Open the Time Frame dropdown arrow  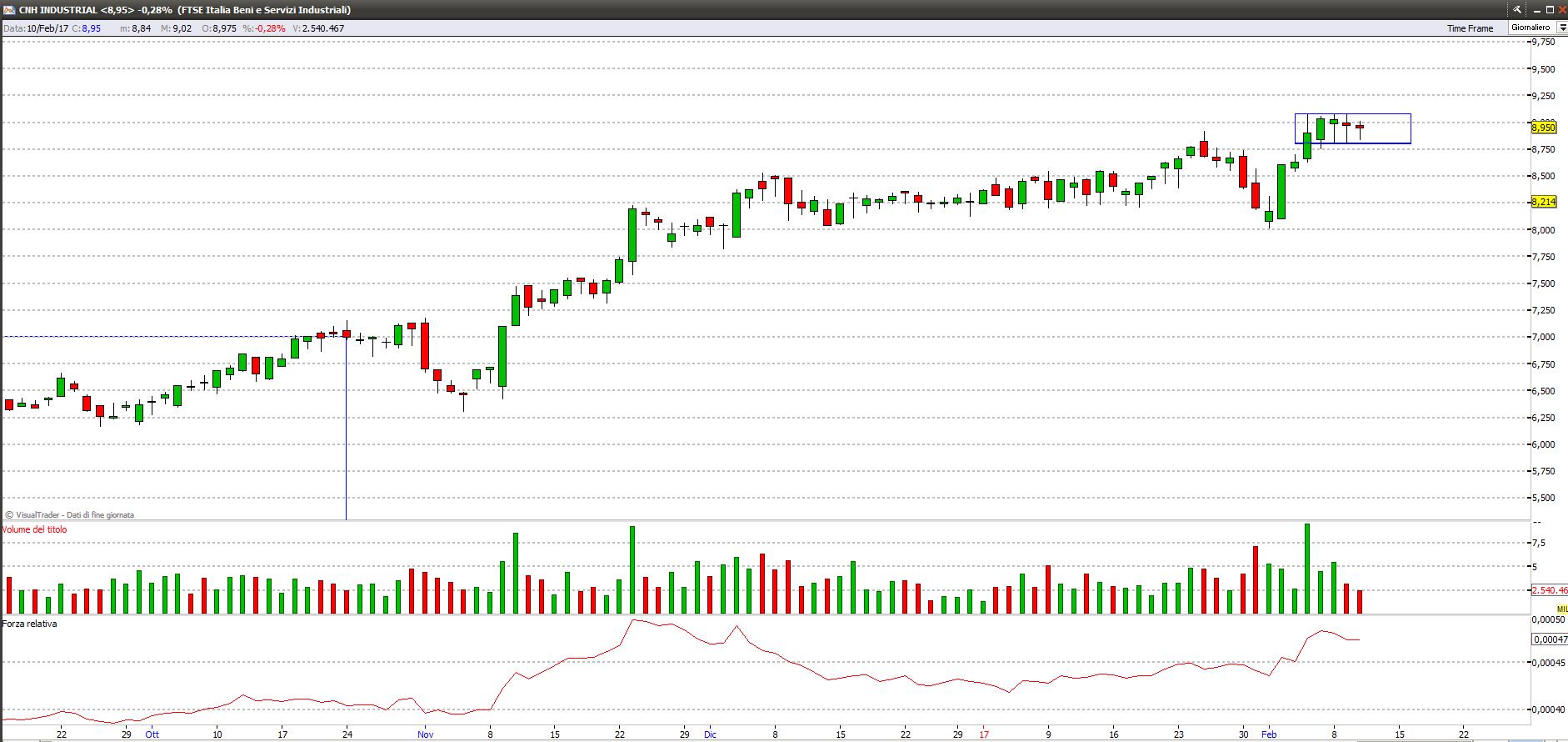(x=1562, y=28)
